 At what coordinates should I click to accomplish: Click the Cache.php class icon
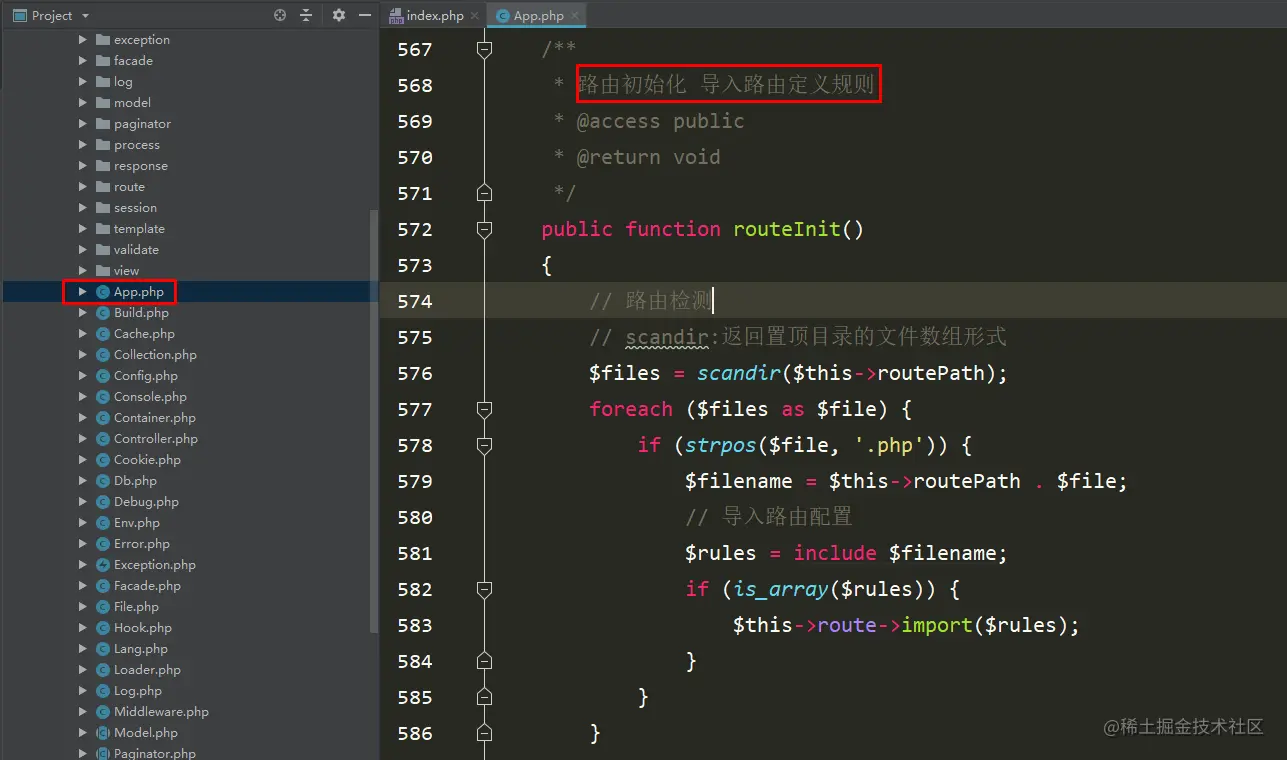(103, 334)
